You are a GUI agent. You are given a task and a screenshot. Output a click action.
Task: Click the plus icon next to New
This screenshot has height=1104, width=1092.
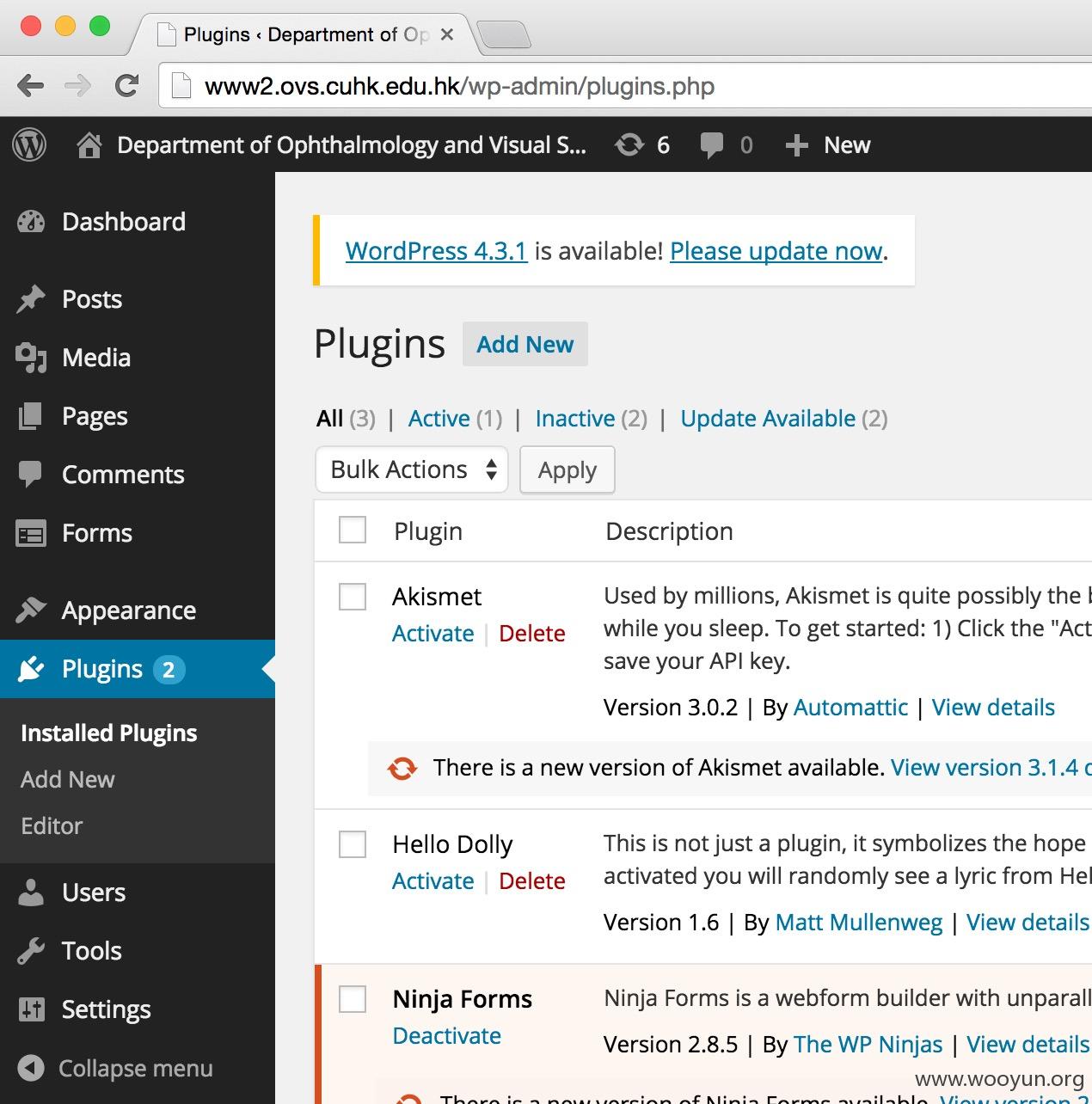click(796, 145)
